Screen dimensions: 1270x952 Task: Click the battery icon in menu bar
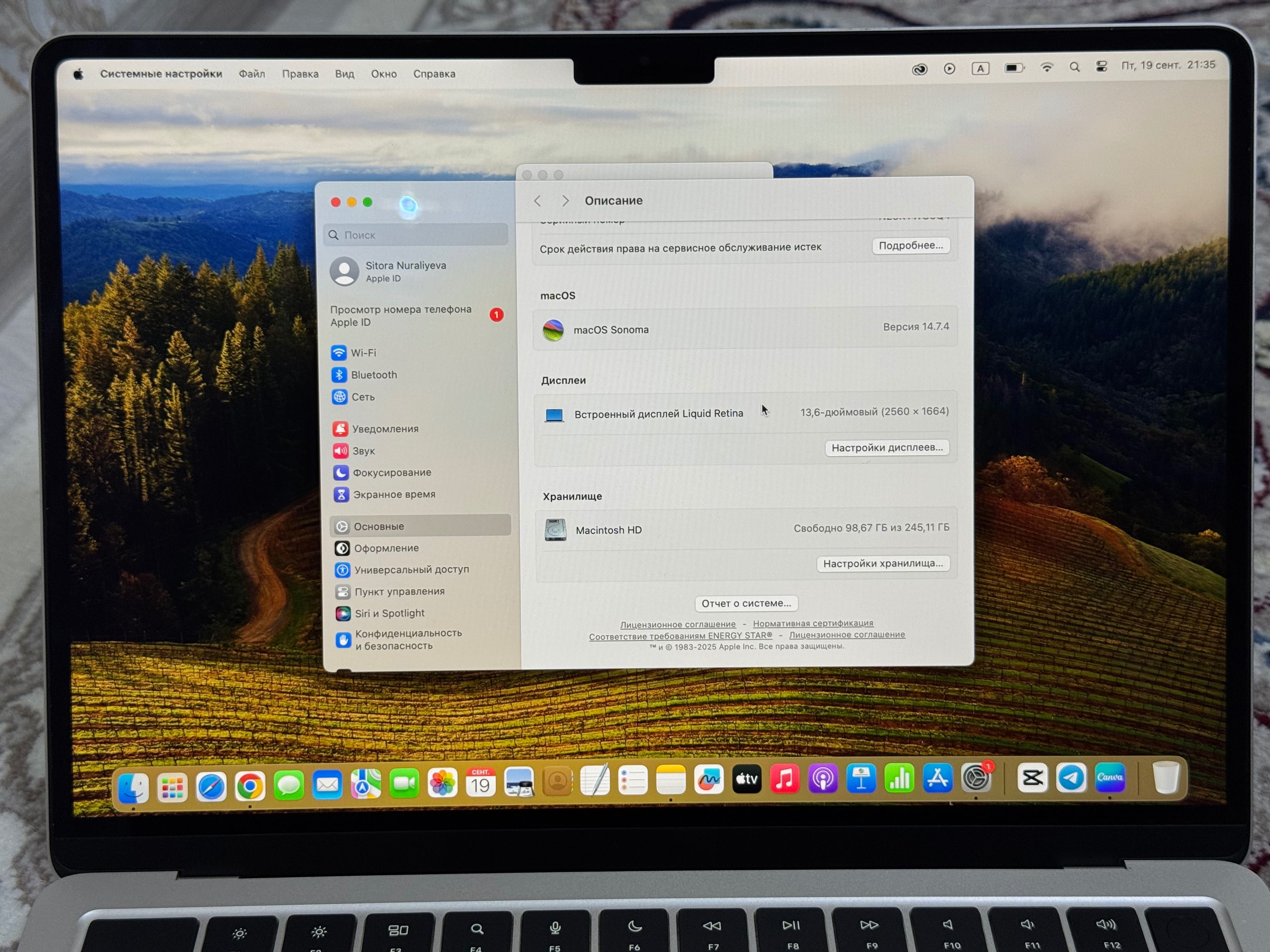pos(1014,68)
